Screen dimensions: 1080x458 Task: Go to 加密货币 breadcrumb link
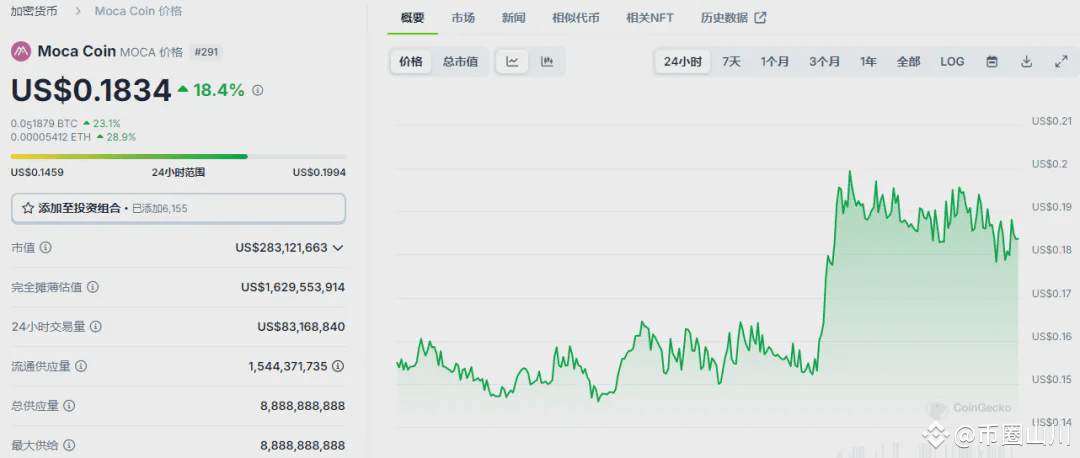34,11
